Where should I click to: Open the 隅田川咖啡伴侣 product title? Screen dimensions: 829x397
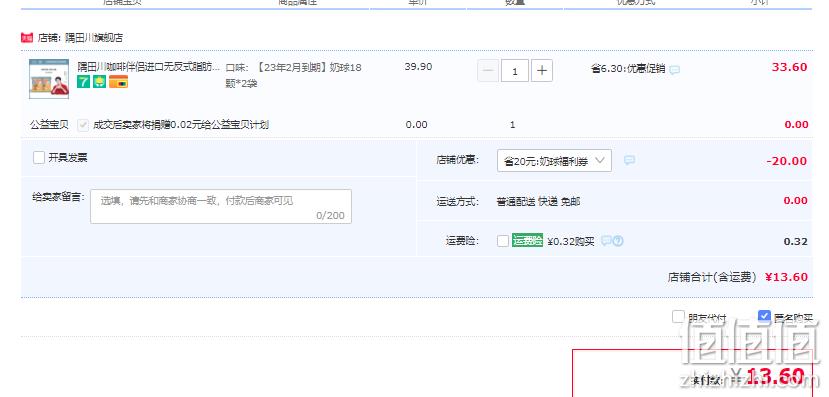coord(148,67)
